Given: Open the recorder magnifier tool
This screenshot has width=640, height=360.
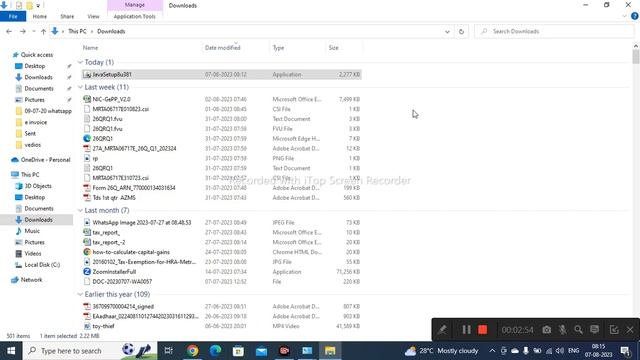Looking at the screenshot, I should [x=578, y=330].
